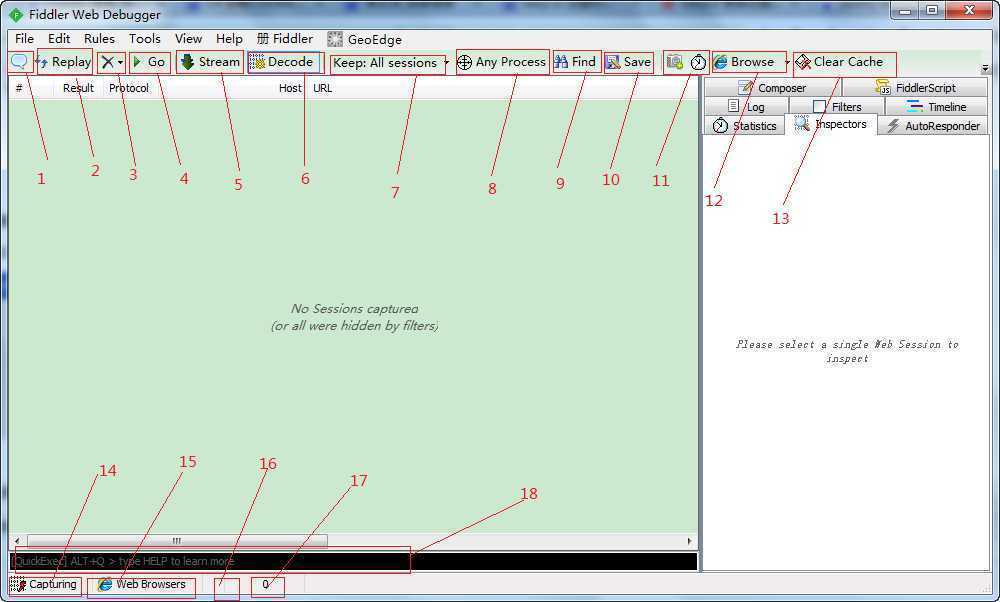Open the Edit menu
Image resolution: width=1000 pixels, height=602 pixels.
(59, 39)
